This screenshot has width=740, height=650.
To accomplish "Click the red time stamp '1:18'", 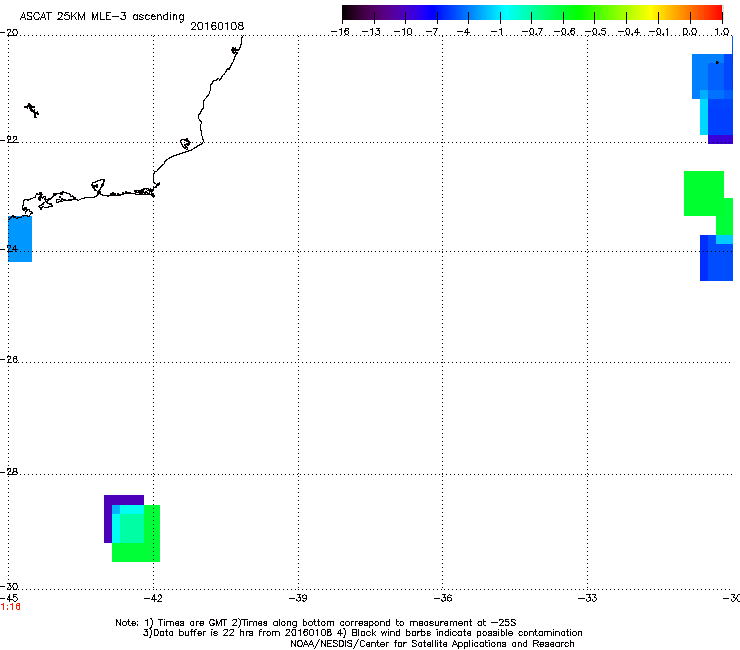I will pyautogui.click(x=10, y=607).
